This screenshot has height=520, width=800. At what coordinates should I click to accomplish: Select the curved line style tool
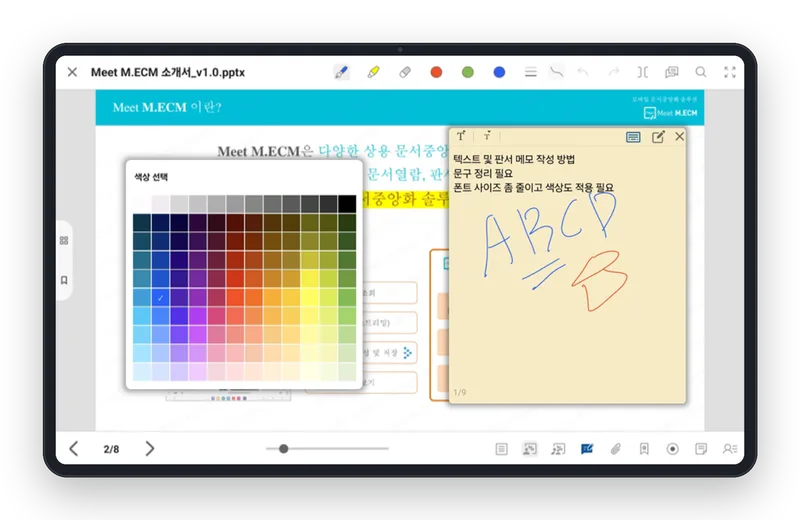point(557,72)
